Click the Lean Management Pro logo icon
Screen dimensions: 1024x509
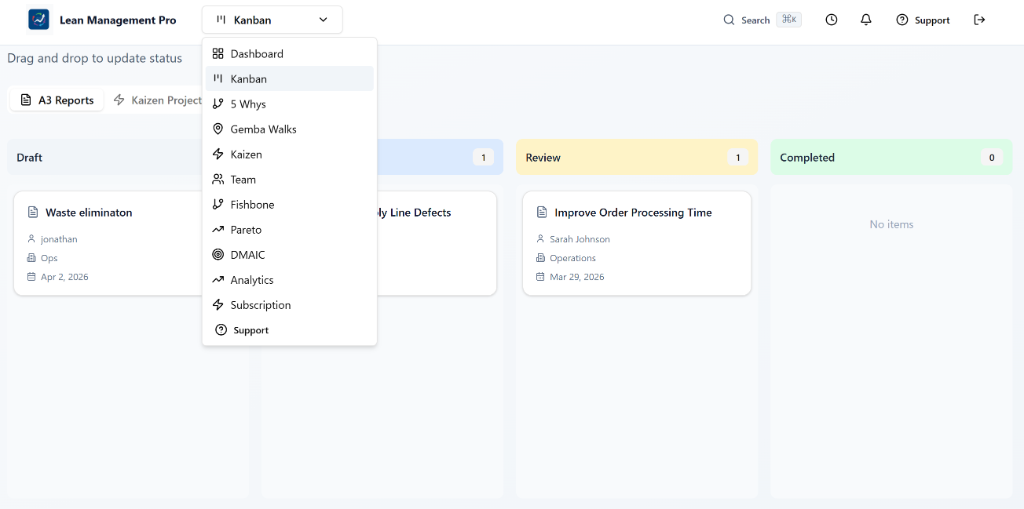[39, 20]
